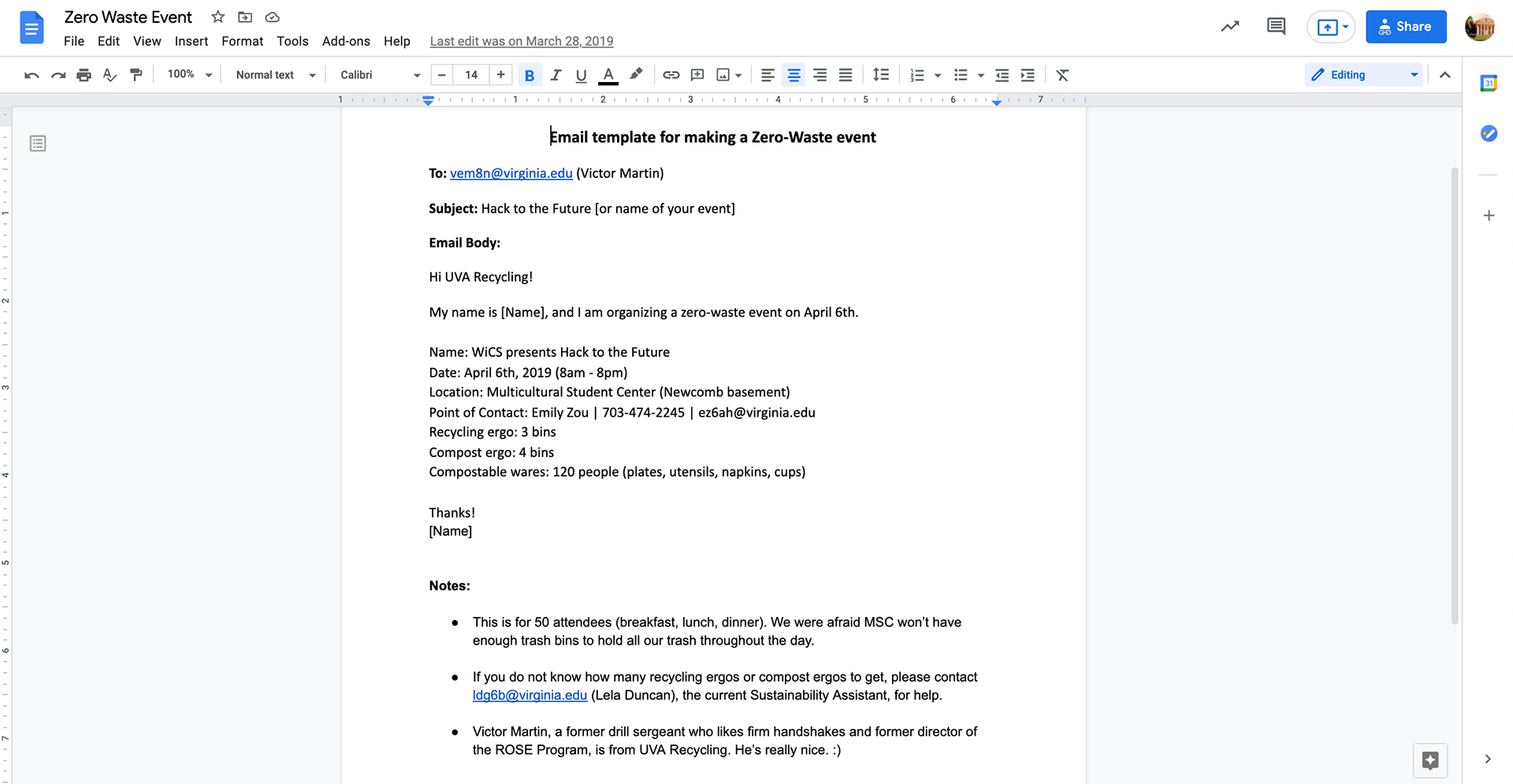The image size is (1513, 784).
Task: Open the 'Last edit was on March 28, 2019' link
Action: coord(522,41)
